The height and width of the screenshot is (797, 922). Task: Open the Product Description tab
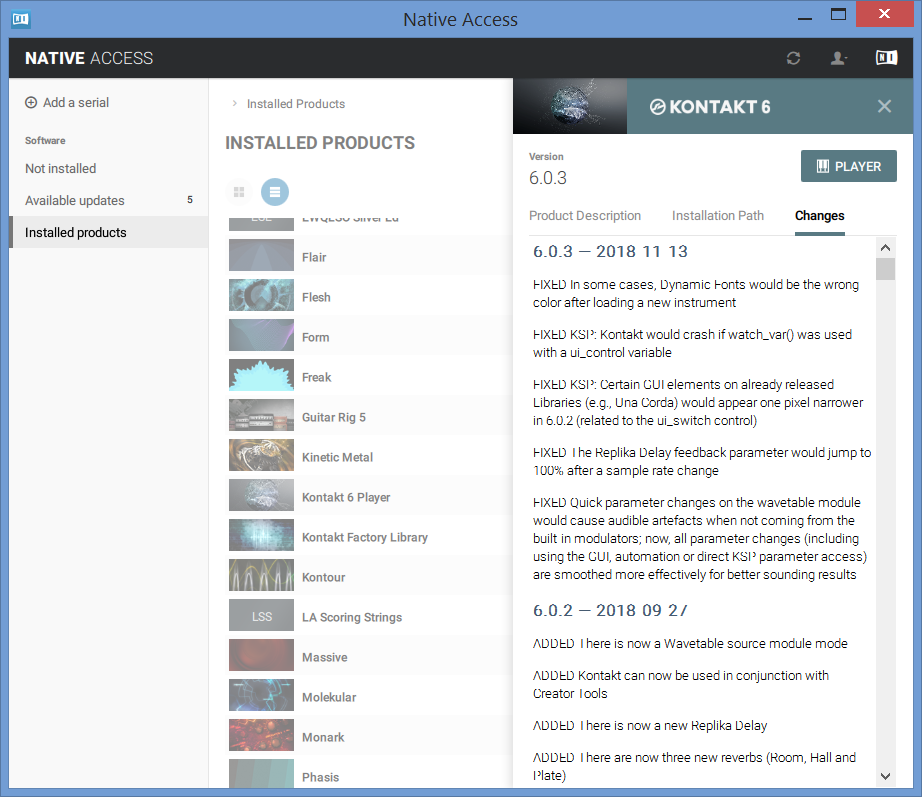[x=584, y=216]
